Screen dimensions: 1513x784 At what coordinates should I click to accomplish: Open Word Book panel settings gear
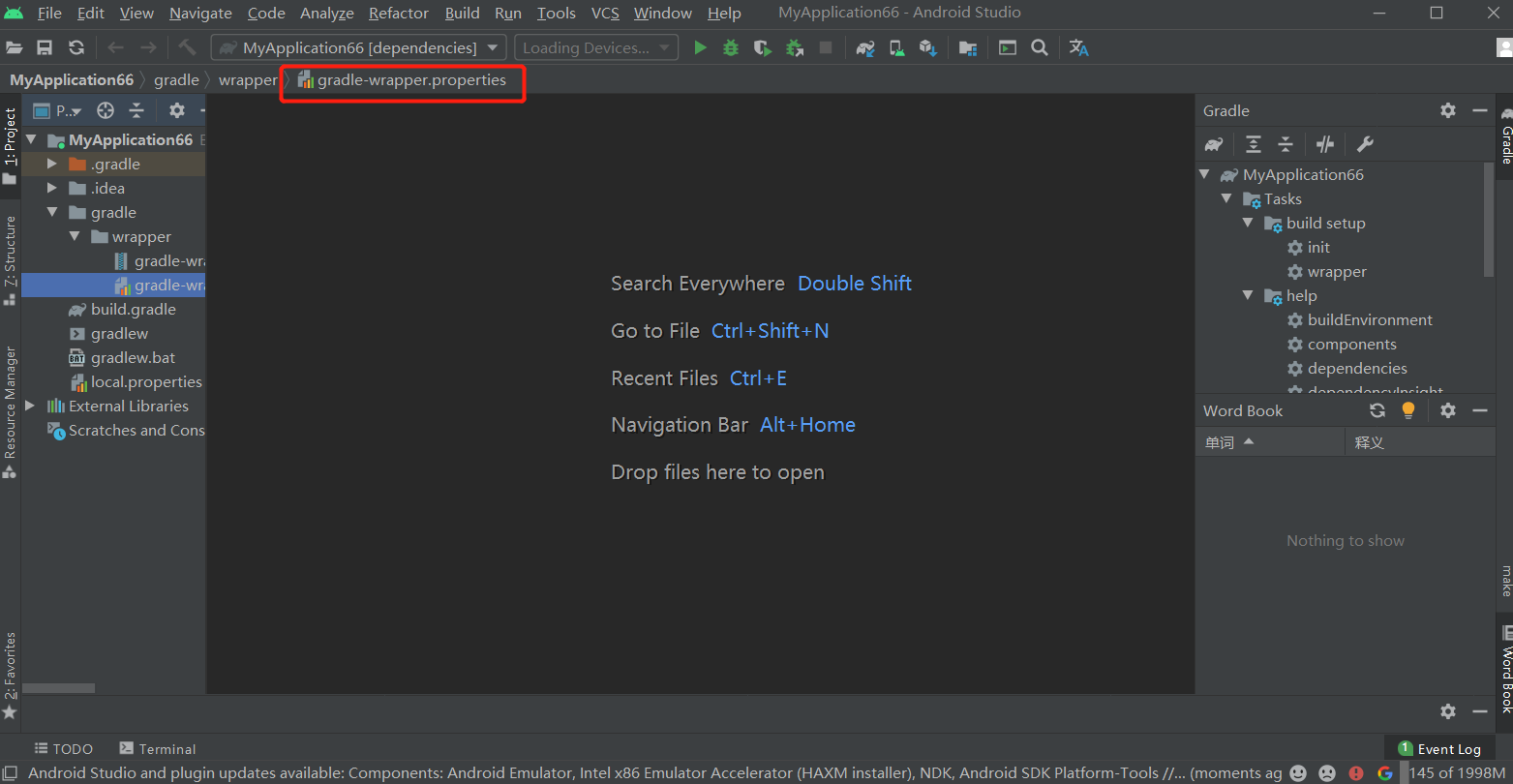coord(1448,410)
